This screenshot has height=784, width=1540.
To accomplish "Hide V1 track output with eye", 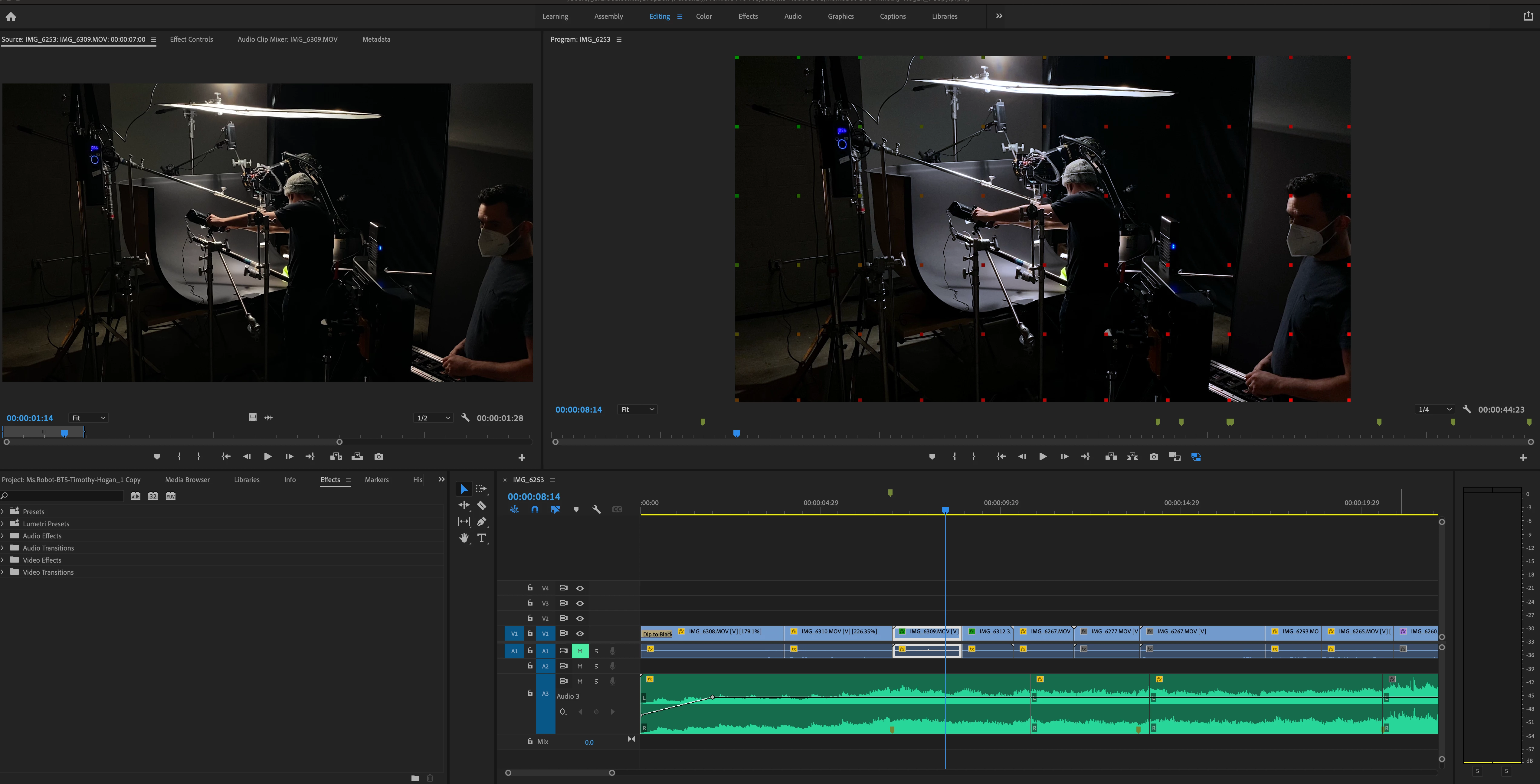I will click(x=580, y=633).
